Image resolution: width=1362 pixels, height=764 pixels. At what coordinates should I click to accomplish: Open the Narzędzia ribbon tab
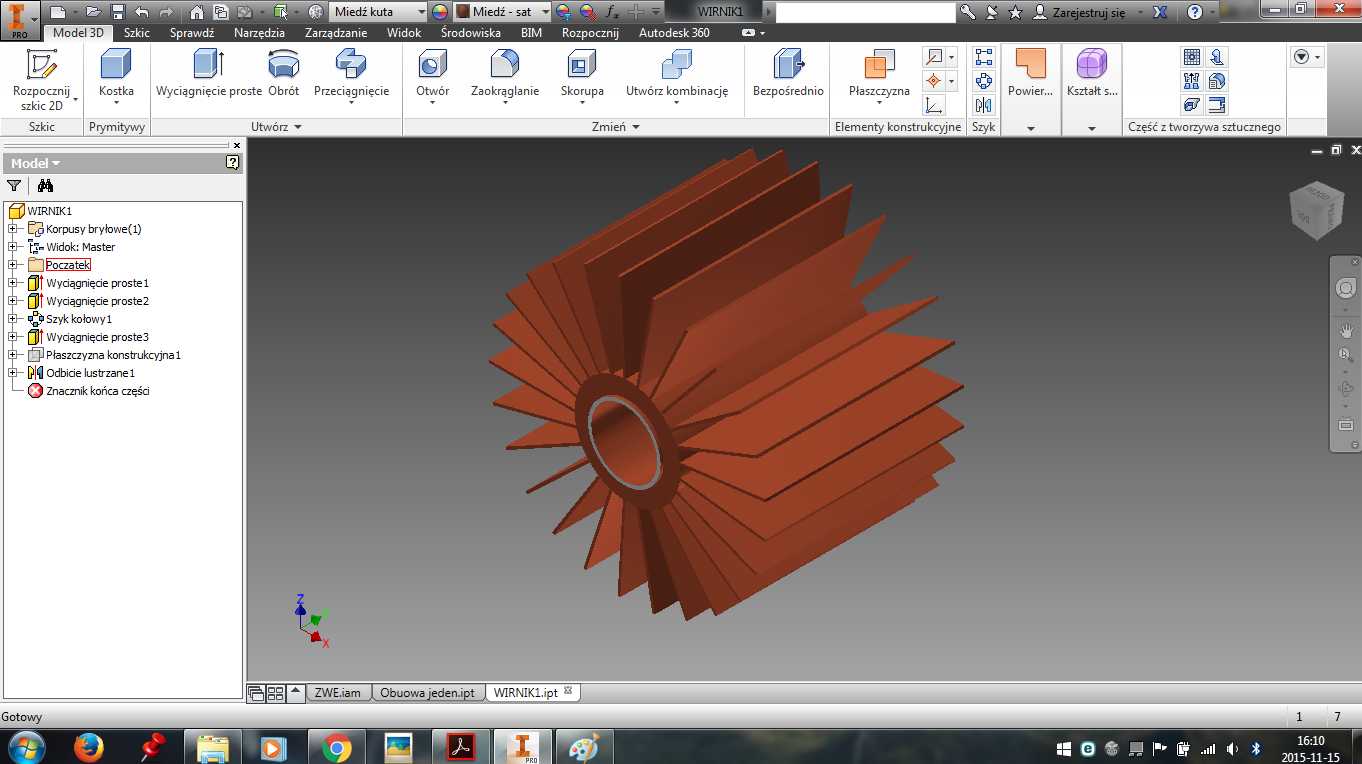coord(259,33)
